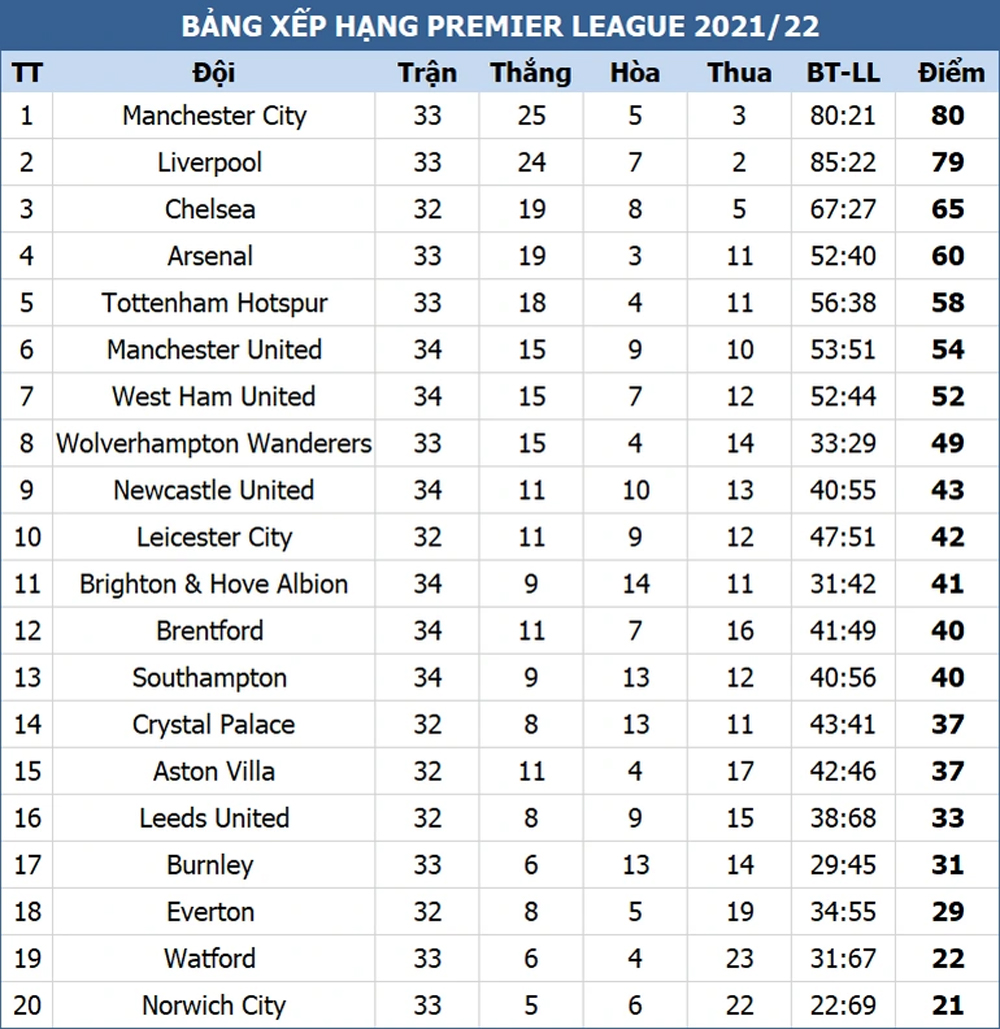Click the Hòa column header
Screen dimensions: 1000x1029
coord(635,72)
